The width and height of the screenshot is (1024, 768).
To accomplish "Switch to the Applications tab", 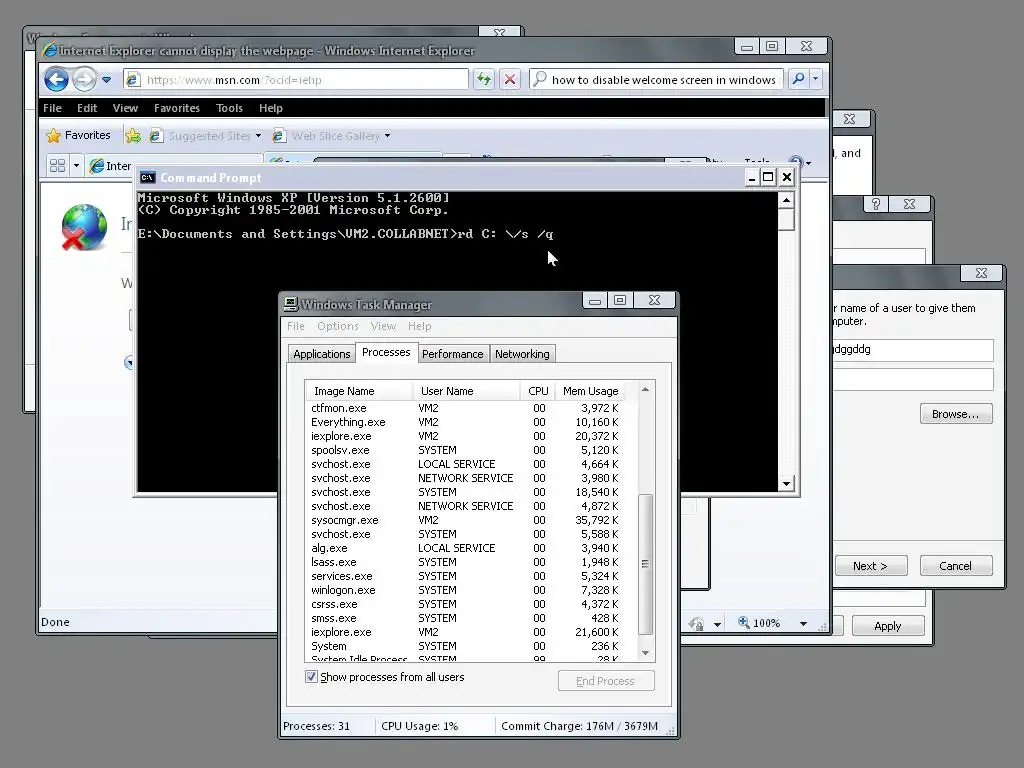I will (x=321, y=354).
